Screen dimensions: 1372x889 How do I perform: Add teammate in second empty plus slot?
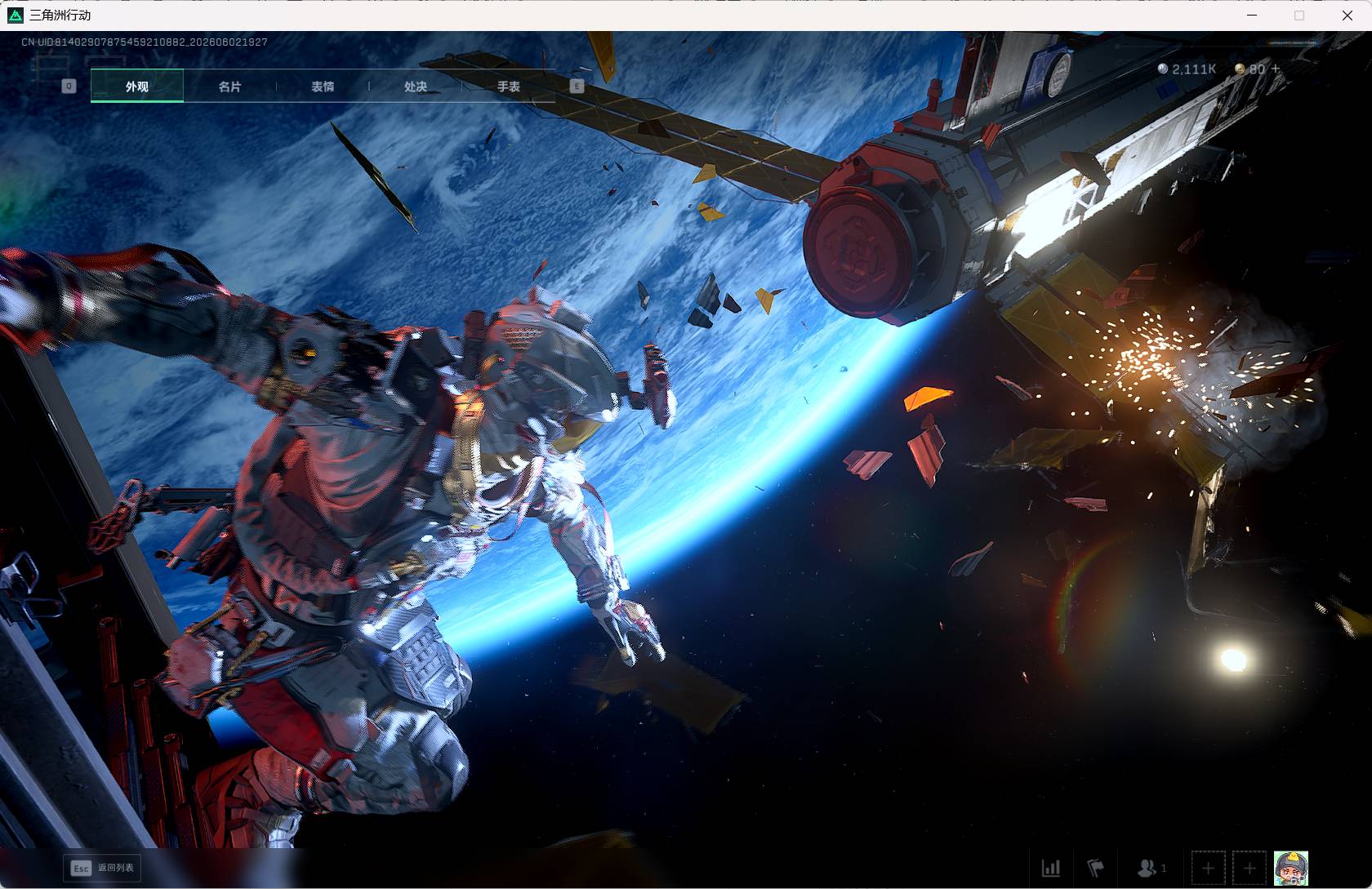pos(1249,868)
